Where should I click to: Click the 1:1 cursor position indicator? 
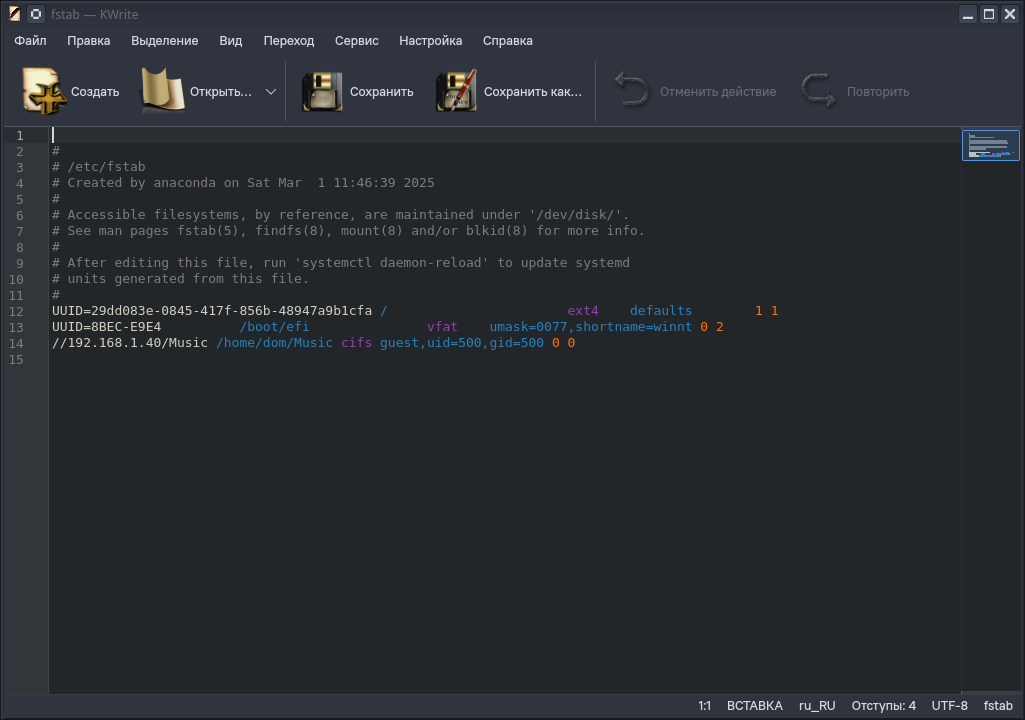[704, 706]
